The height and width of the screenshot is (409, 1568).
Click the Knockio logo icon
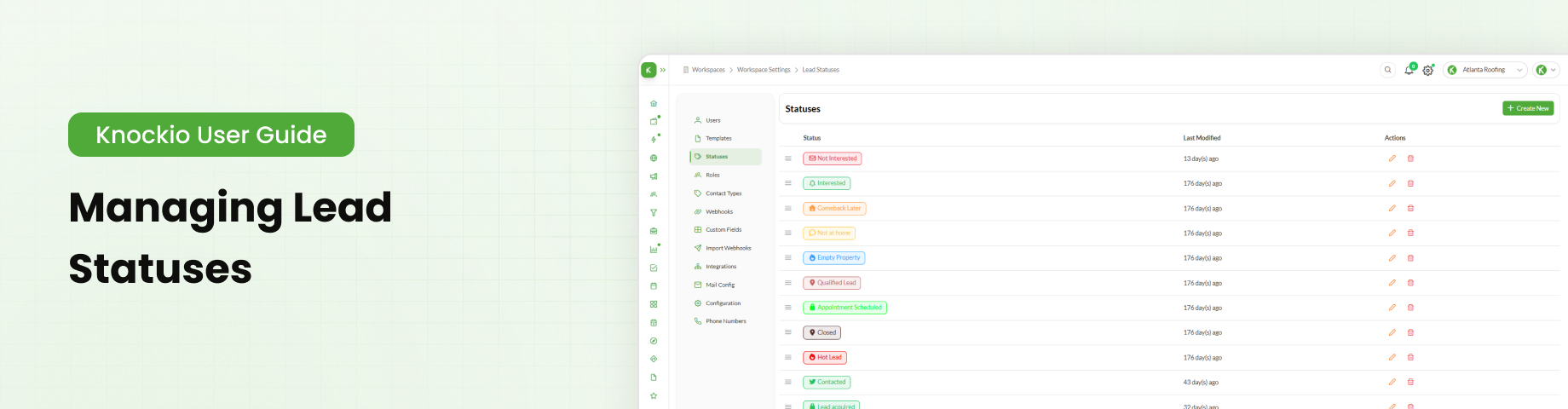649,70
